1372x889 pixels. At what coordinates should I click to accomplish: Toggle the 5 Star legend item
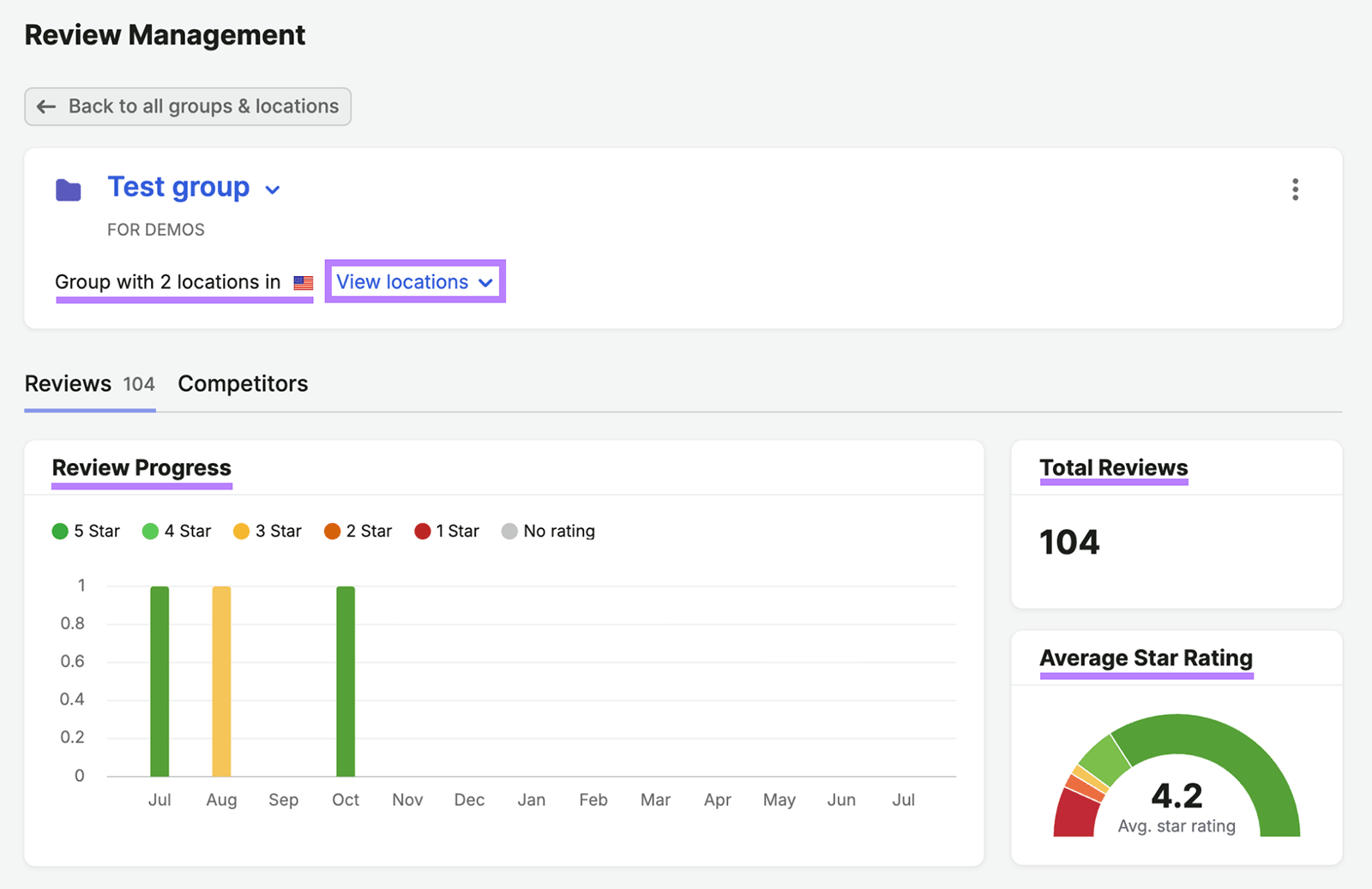tap(86, 531)
